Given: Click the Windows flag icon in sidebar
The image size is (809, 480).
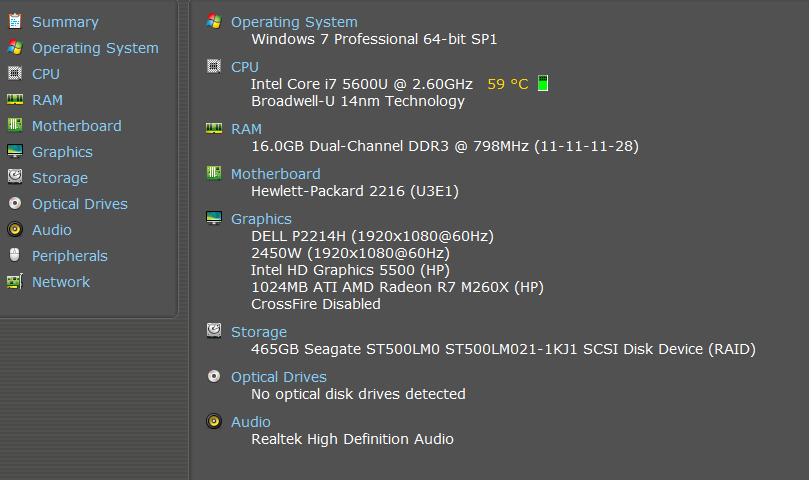Looking at the screenshot, I should [x=14, y=47].
